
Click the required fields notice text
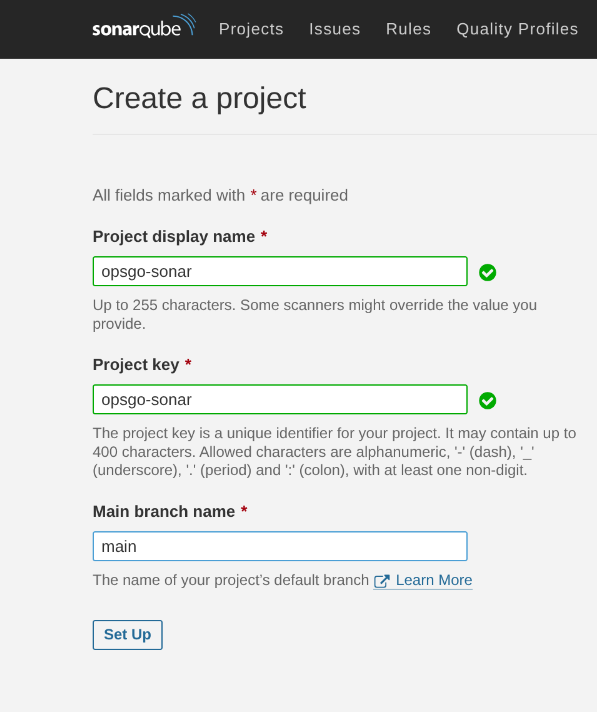220,195
